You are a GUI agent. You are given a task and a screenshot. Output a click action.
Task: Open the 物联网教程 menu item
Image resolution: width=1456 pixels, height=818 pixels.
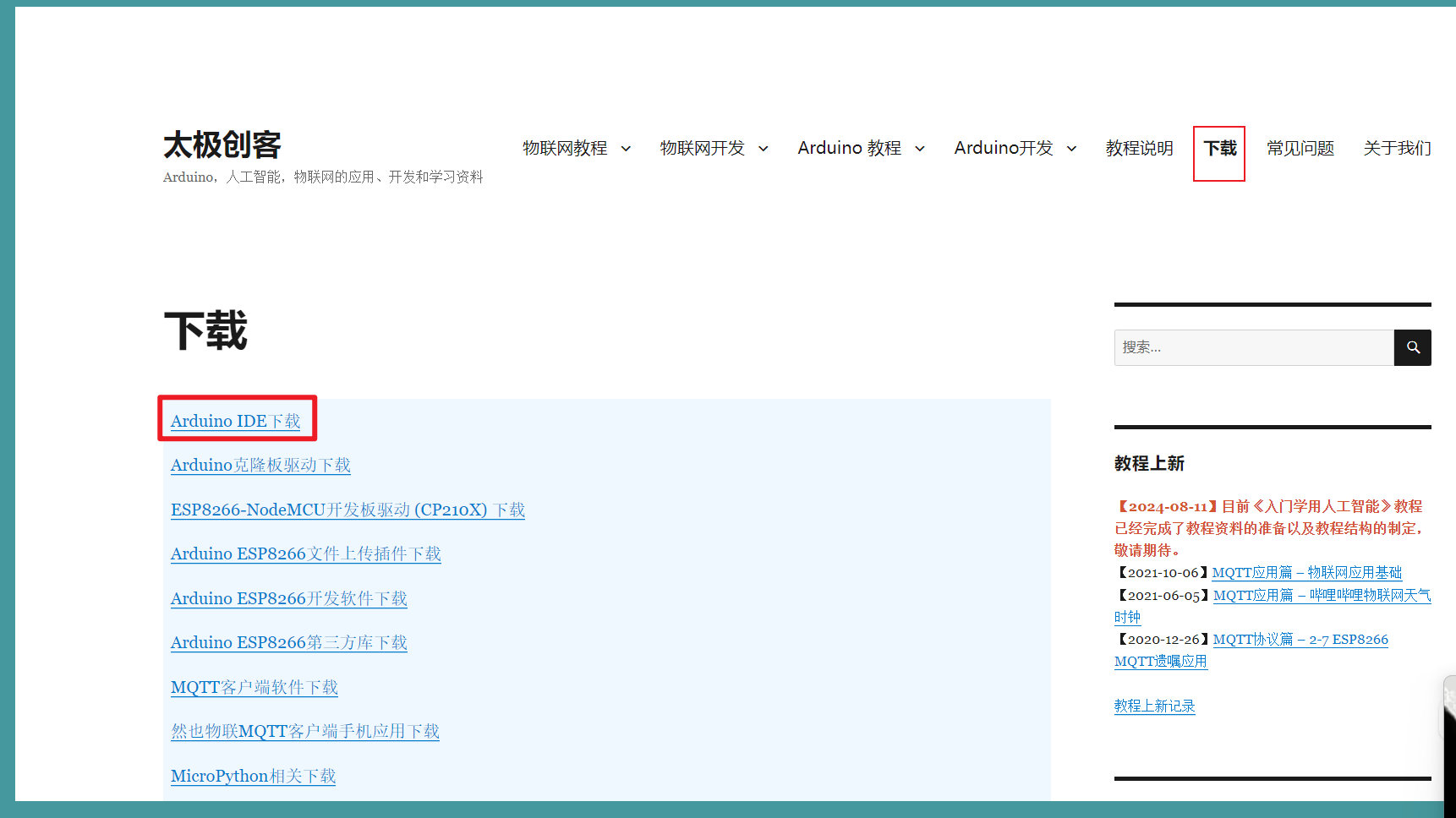565,148
